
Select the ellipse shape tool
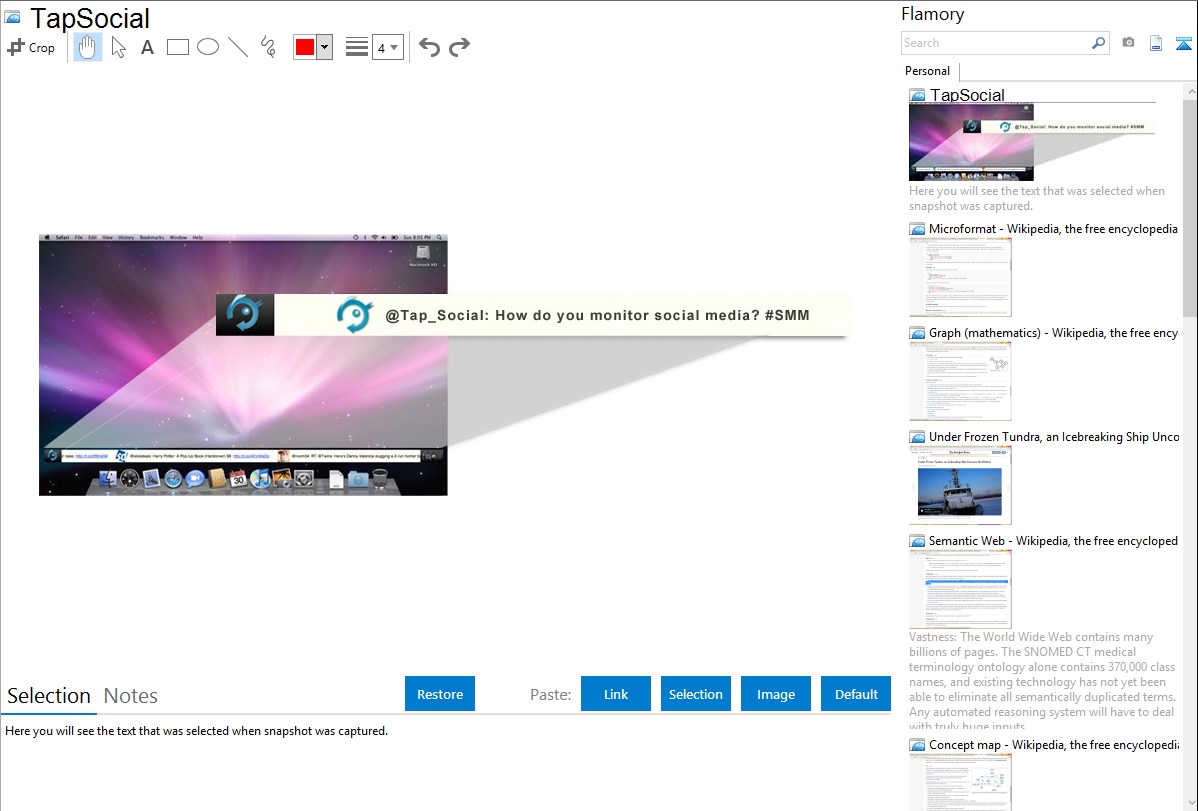click(207, 47)
